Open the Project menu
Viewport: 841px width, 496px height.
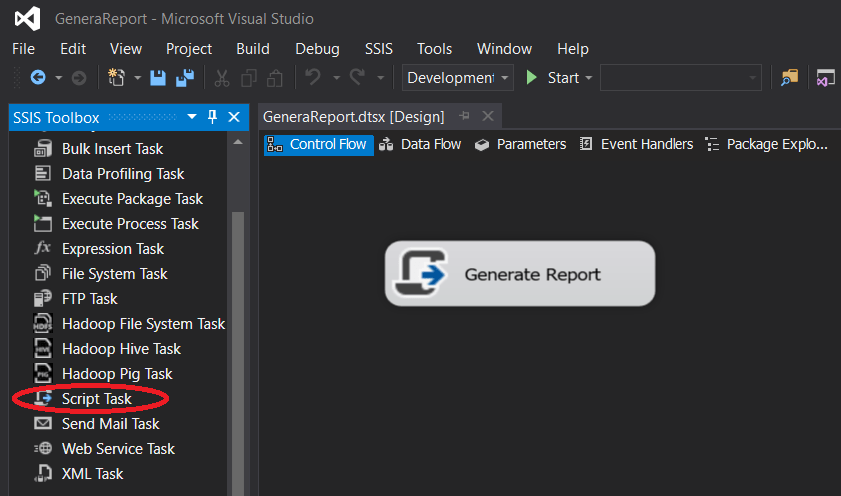point(189,49)
